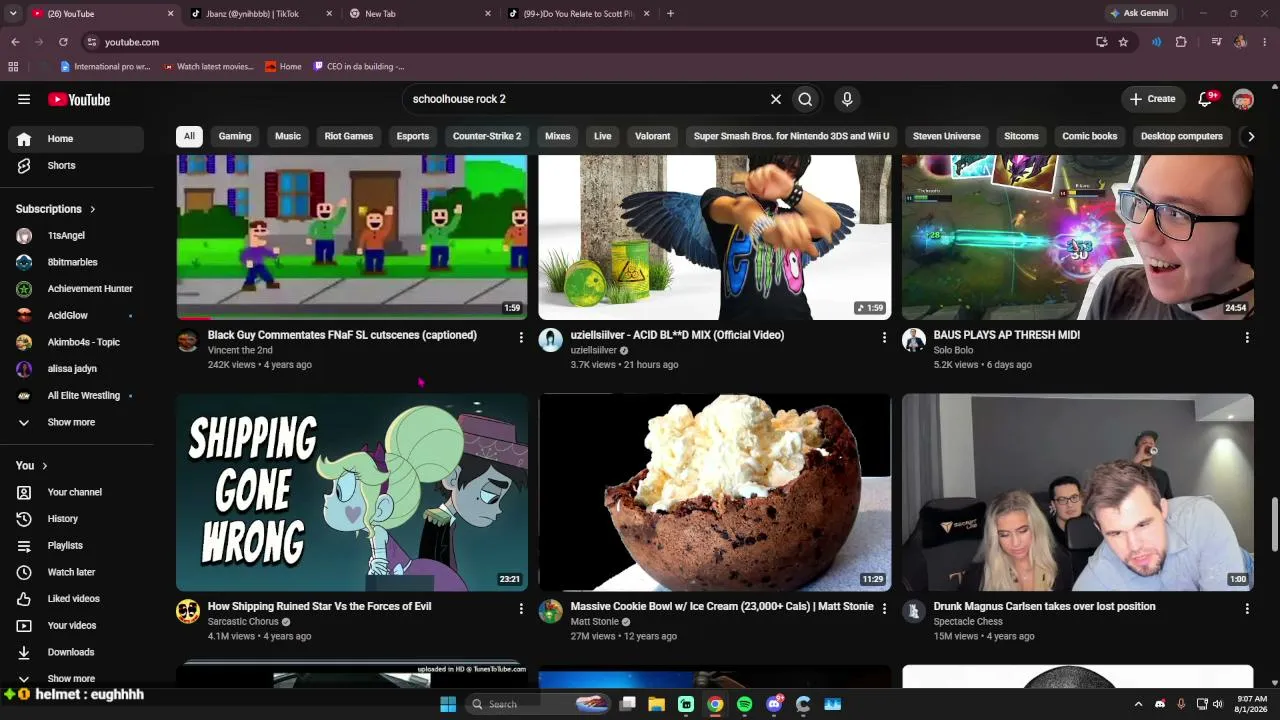Click the Ask Gemini button
Viewport: 1280px width, 720px height.
coord(1139,13)
